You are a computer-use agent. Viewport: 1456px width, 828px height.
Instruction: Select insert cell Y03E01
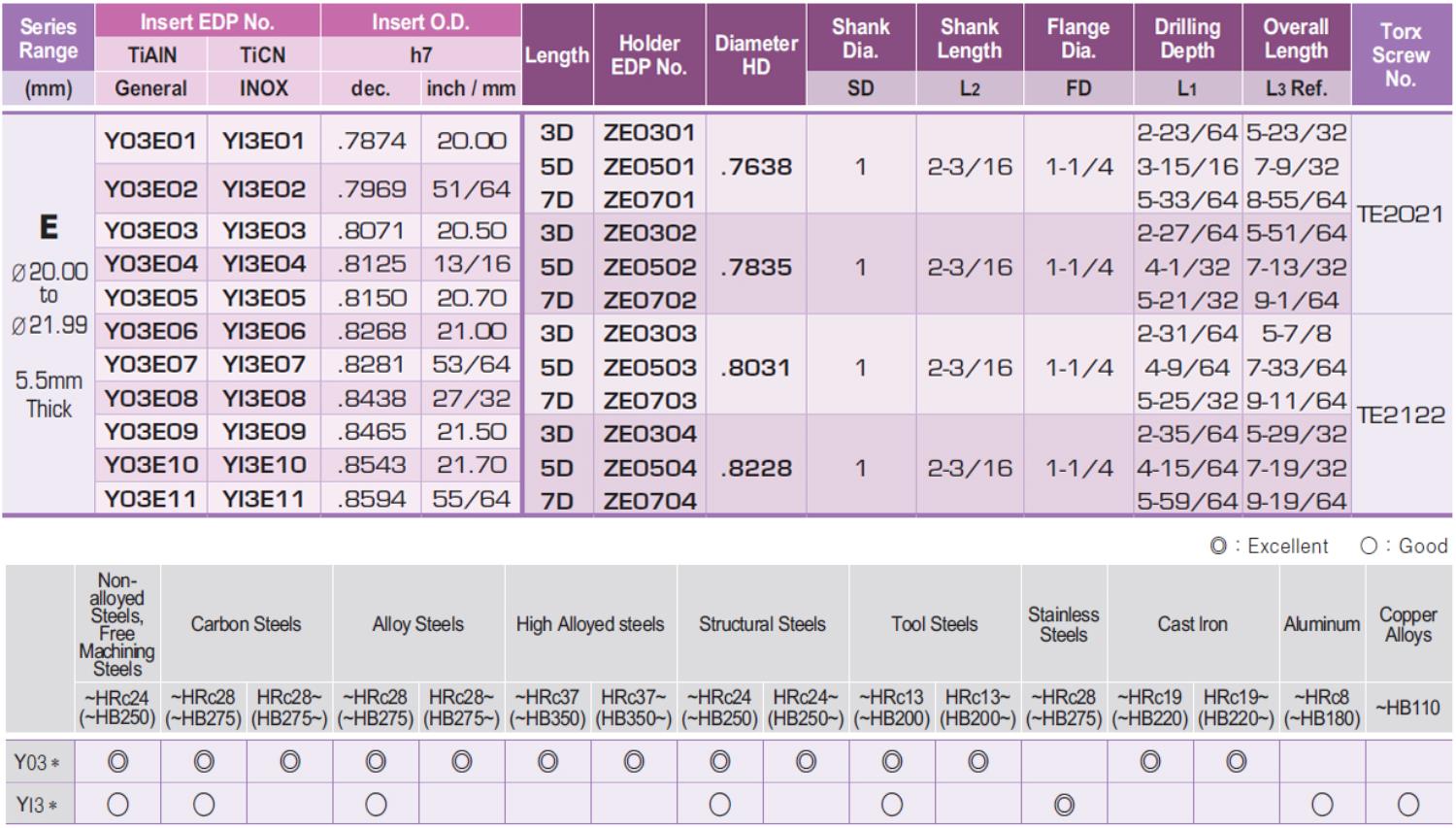point(150,141)
